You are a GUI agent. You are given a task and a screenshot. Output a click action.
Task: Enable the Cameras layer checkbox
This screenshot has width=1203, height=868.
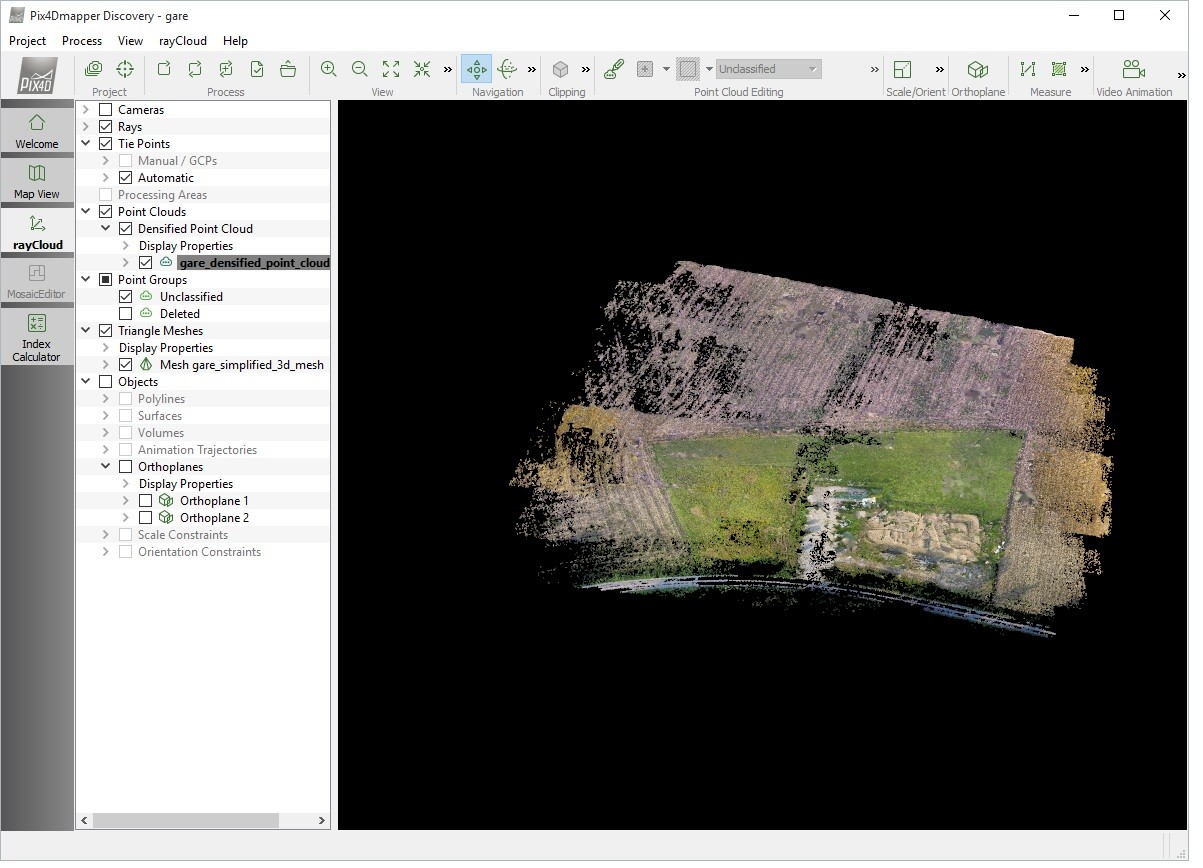(x=105, y=110)
